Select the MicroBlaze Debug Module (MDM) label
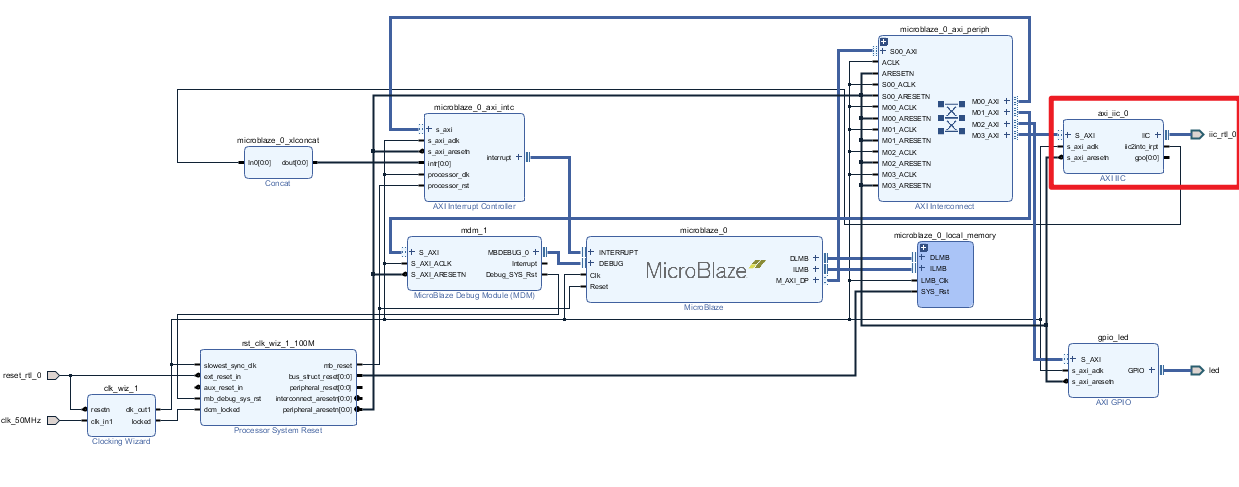The image size is (1239, 487). [474, 295]
